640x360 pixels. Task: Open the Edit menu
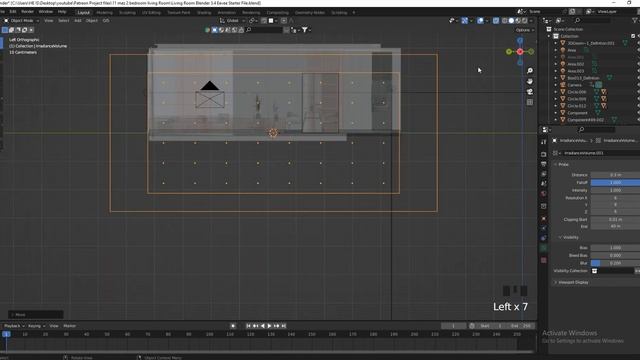point(13,12)
